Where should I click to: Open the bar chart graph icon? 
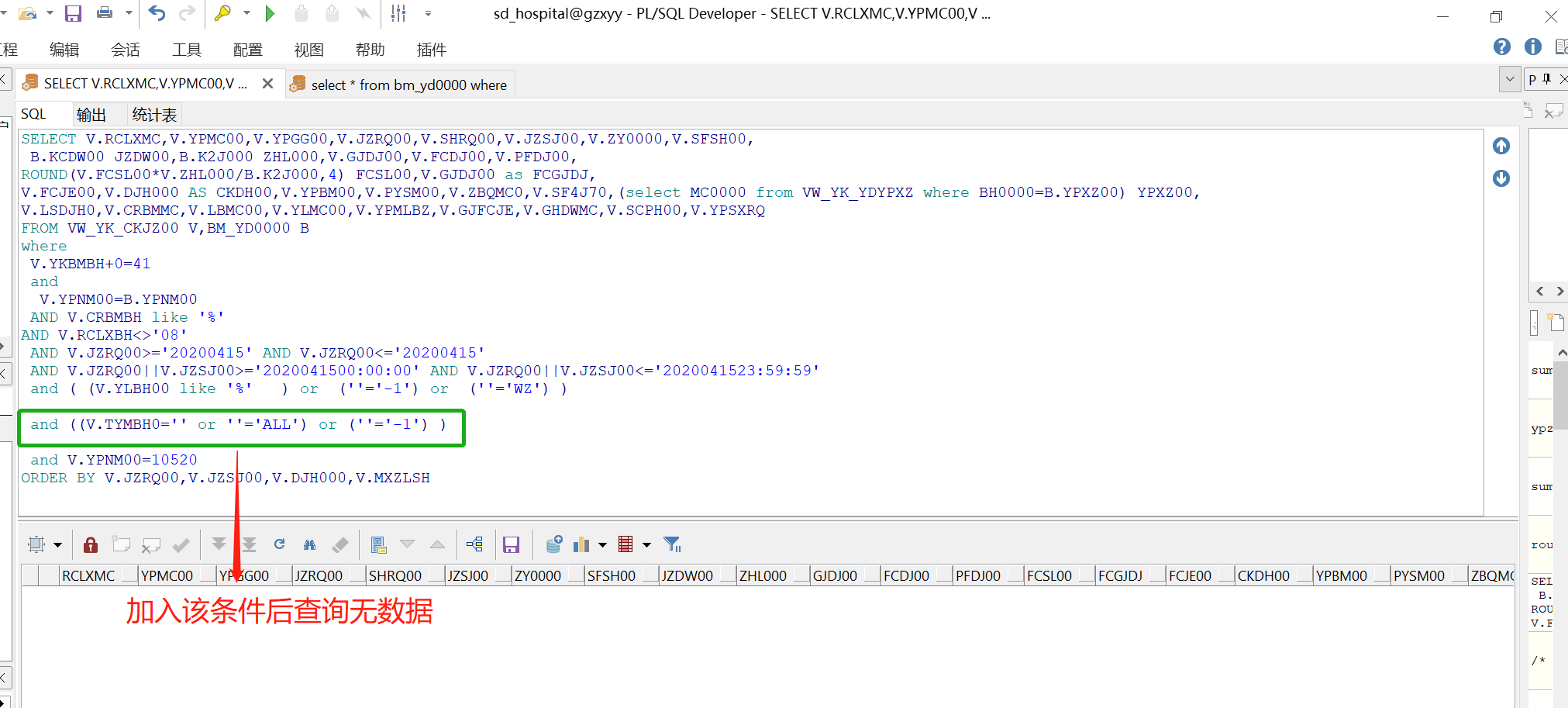coord(581,544)
